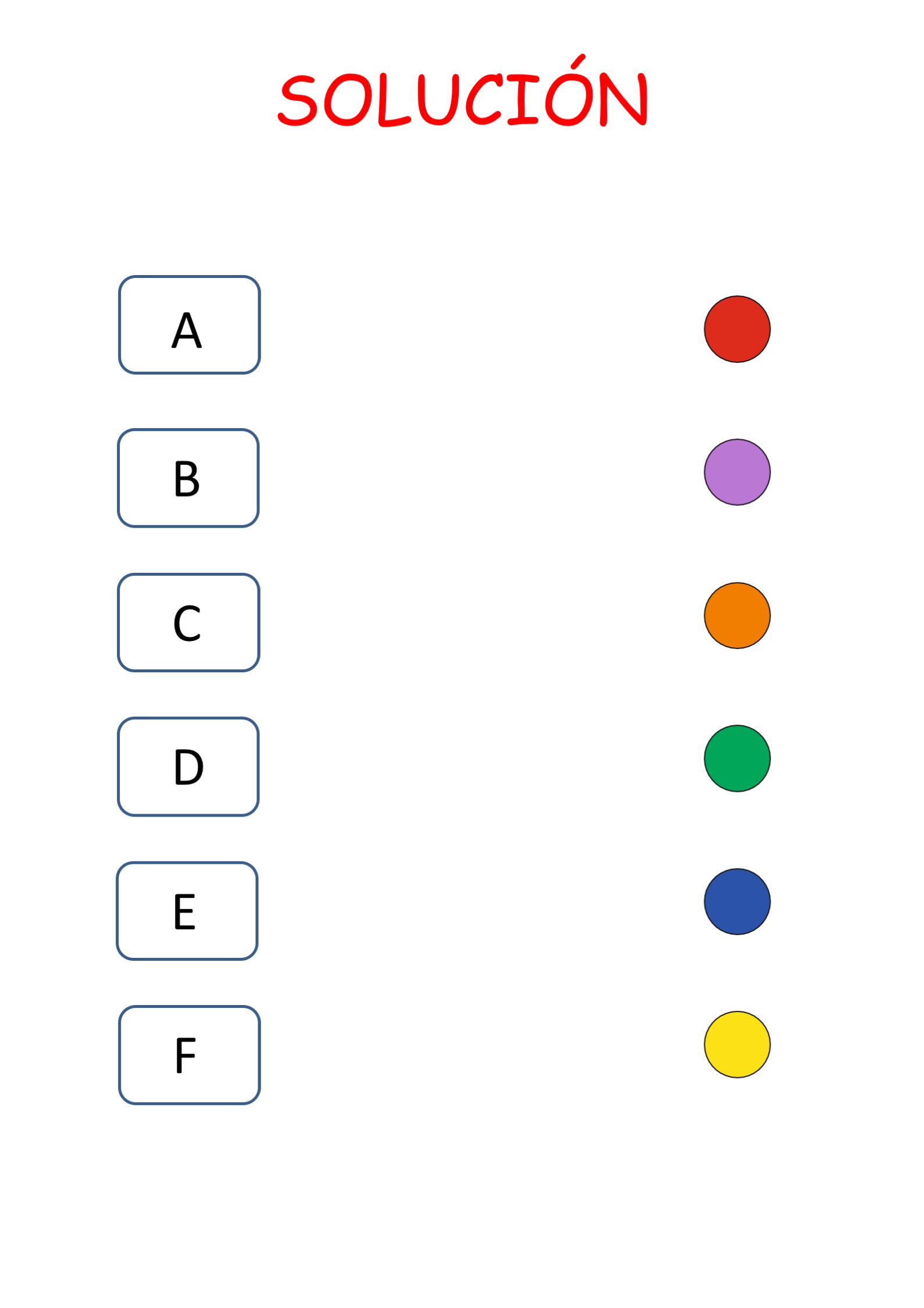Click the letter E inside its box
924x1308 pixels.
(184, 911)
